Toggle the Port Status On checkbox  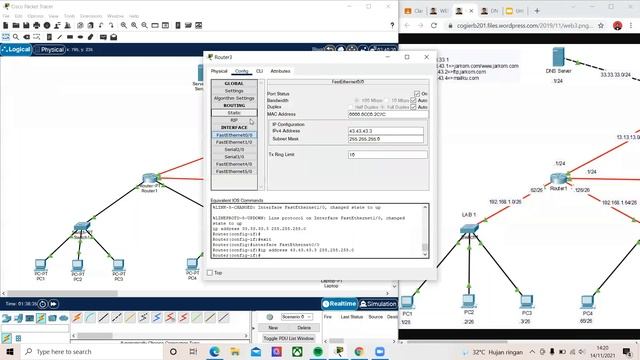click(417, 93)
